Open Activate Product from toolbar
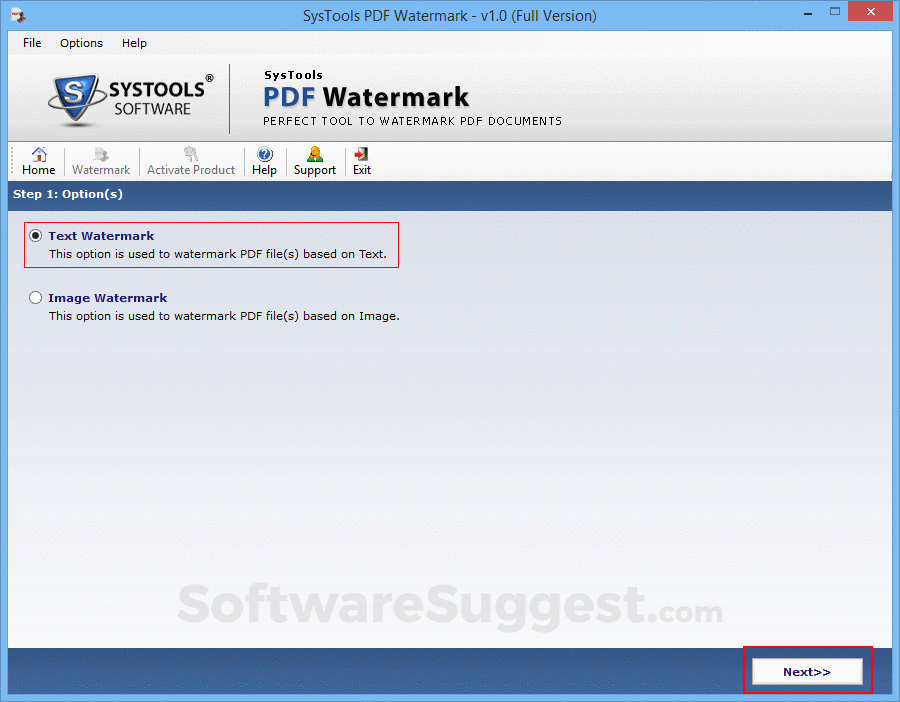Image resolution: width=900 pixels, height=702 pixels. (x=191, y=161)
